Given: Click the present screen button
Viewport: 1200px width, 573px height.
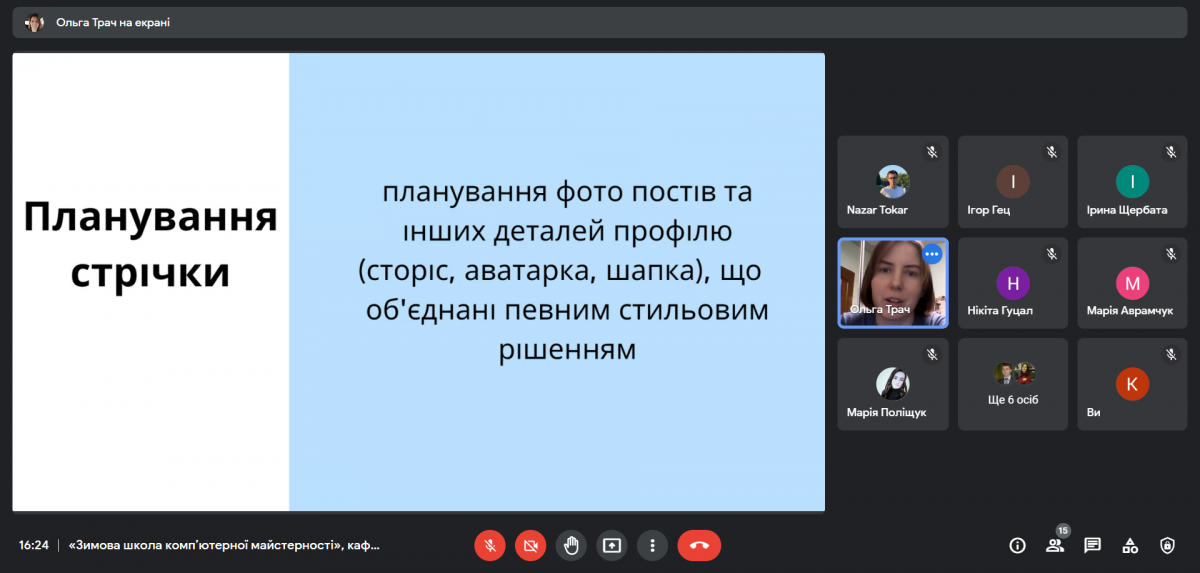Looking at the screenshot, I should click(x=612, y=545).
